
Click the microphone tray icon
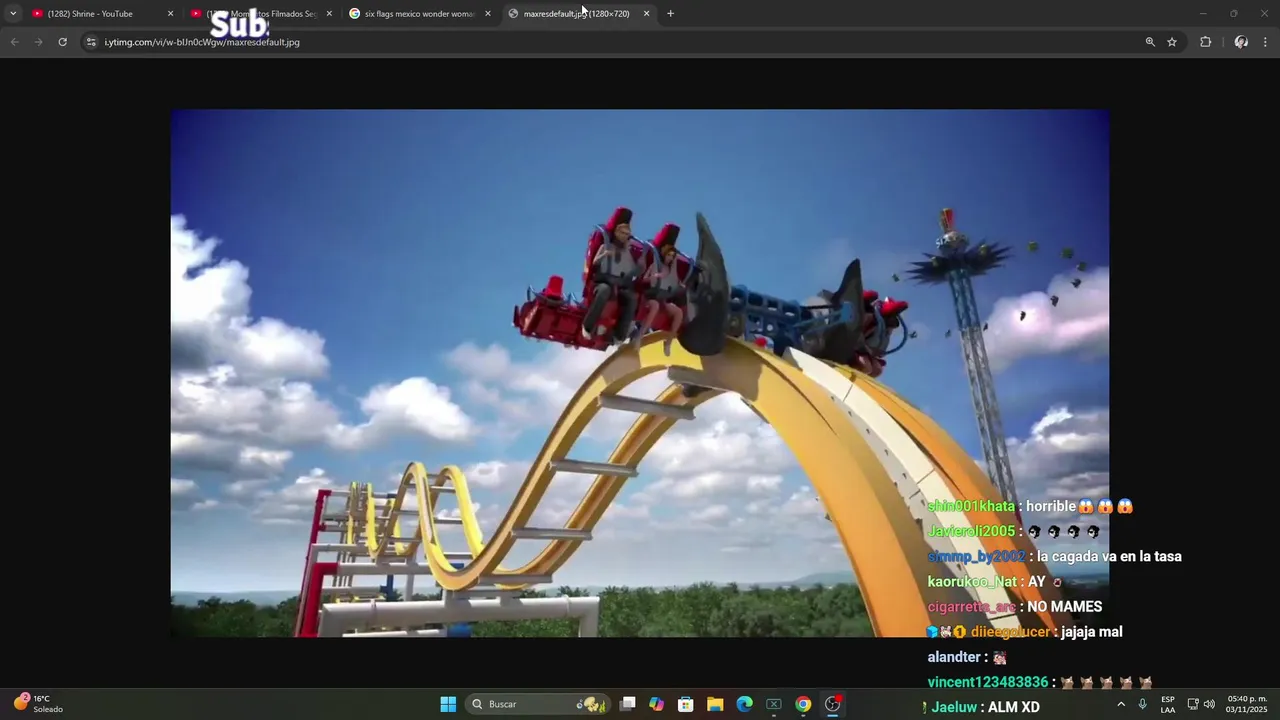[x=1142, y=704]
